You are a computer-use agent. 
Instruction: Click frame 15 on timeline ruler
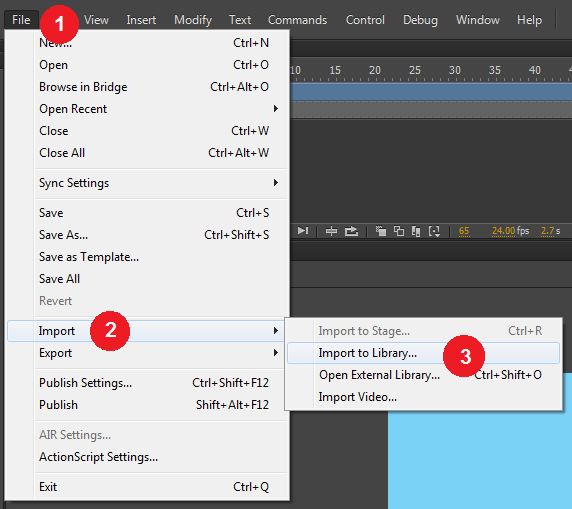pyautogui.click(x=335, y=70)
